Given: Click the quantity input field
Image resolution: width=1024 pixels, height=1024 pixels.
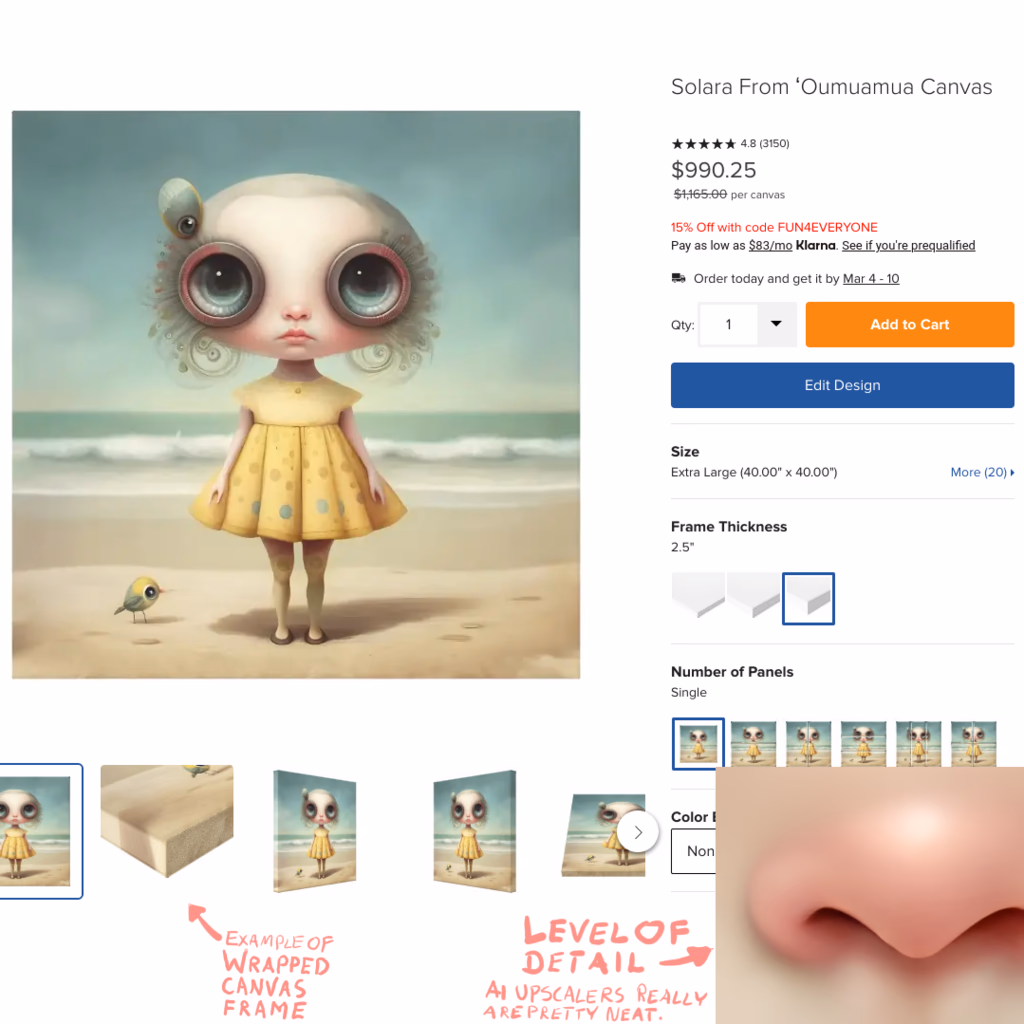Looking at the screenshot, I should (x=728, y=324).
